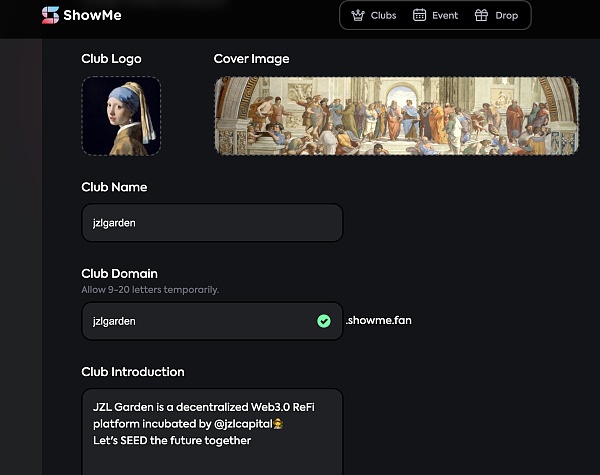Click the Club Logo heading label
The image size is (600, 475).
click(110, 59)
